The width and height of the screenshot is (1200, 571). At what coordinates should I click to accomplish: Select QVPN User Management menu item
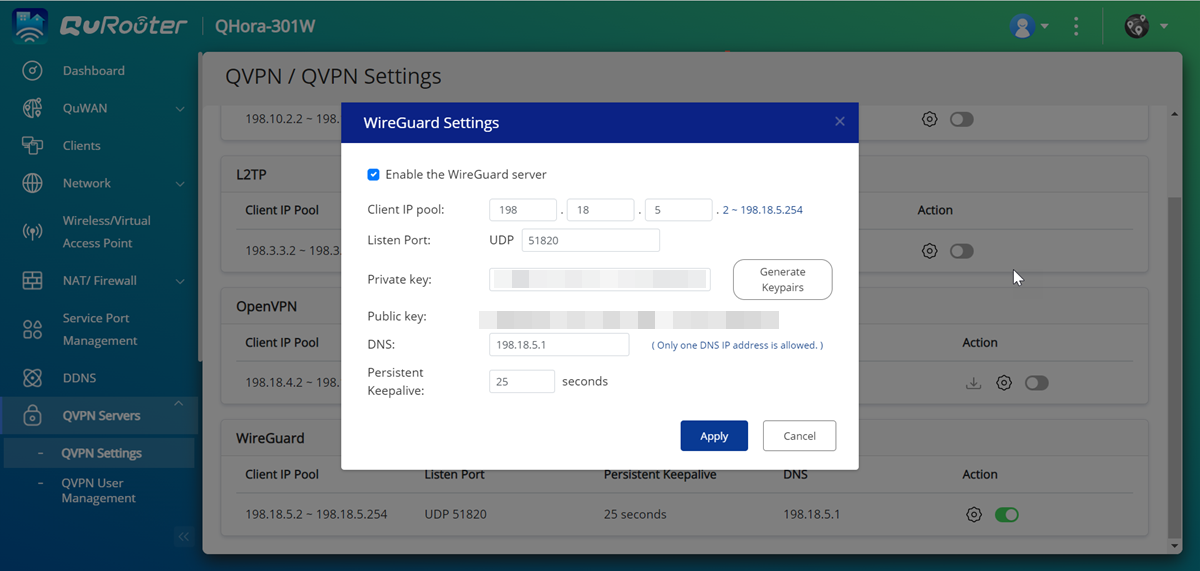coord(98,490)
